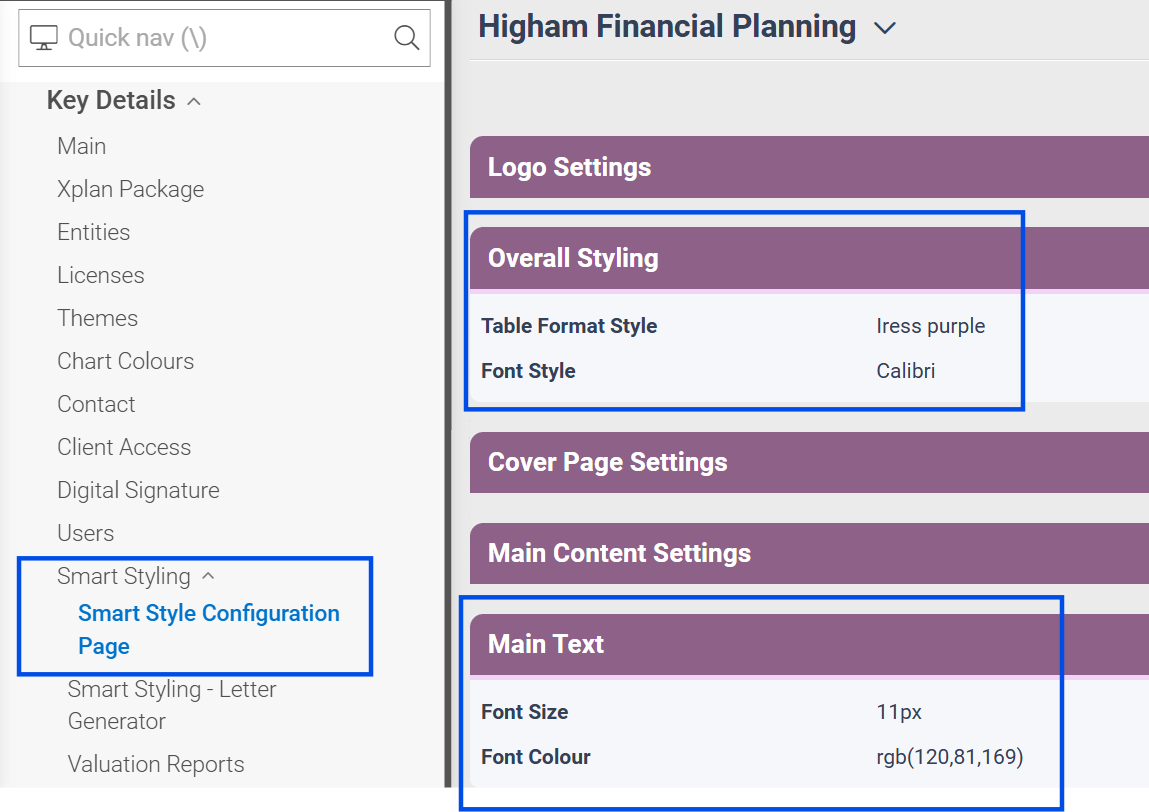Click the monitor icon in Quick nav box

(44, 38)
